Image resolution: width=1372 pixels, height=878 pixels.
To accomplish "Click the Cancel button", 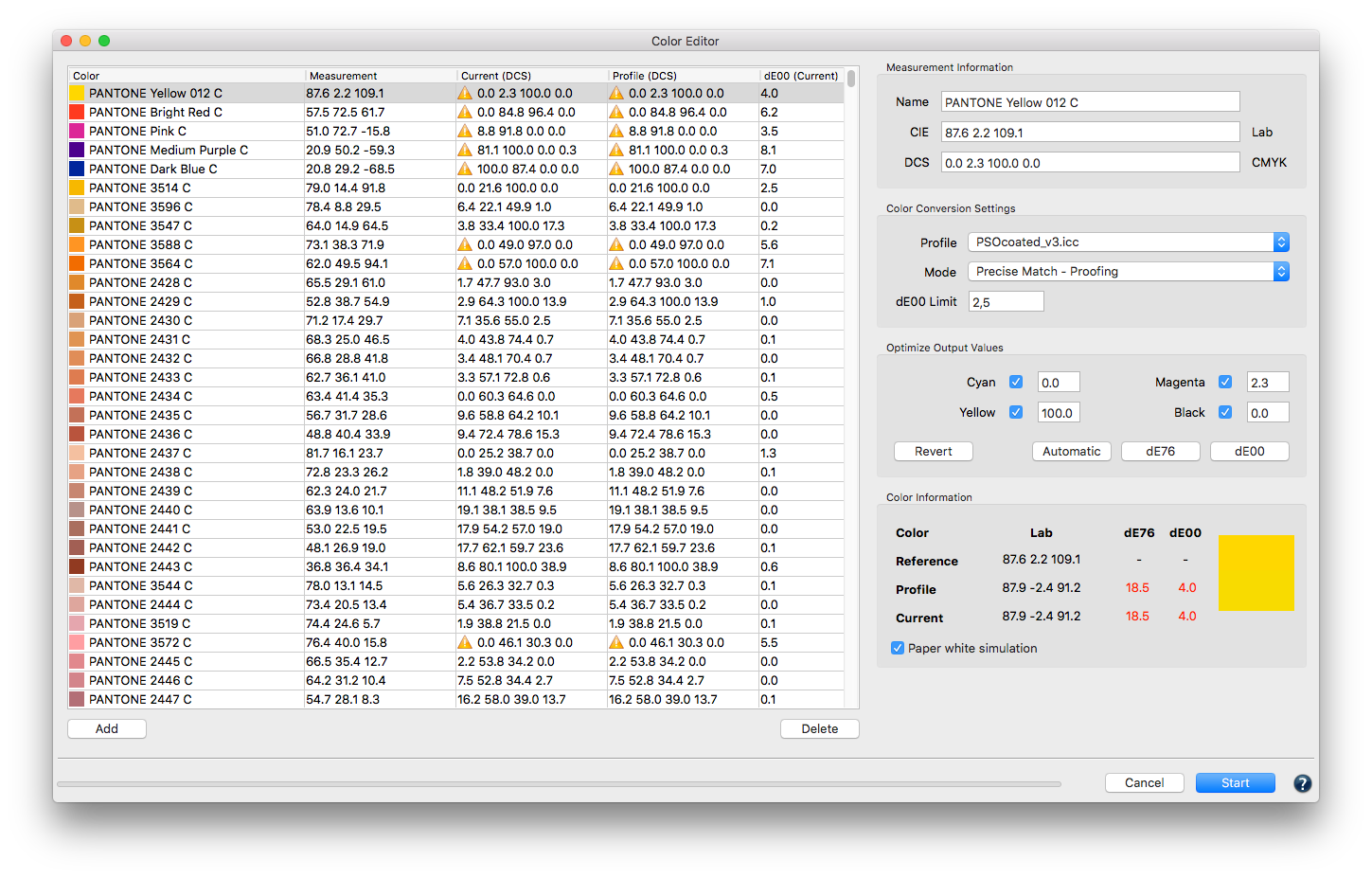I will click(1145, 782).
